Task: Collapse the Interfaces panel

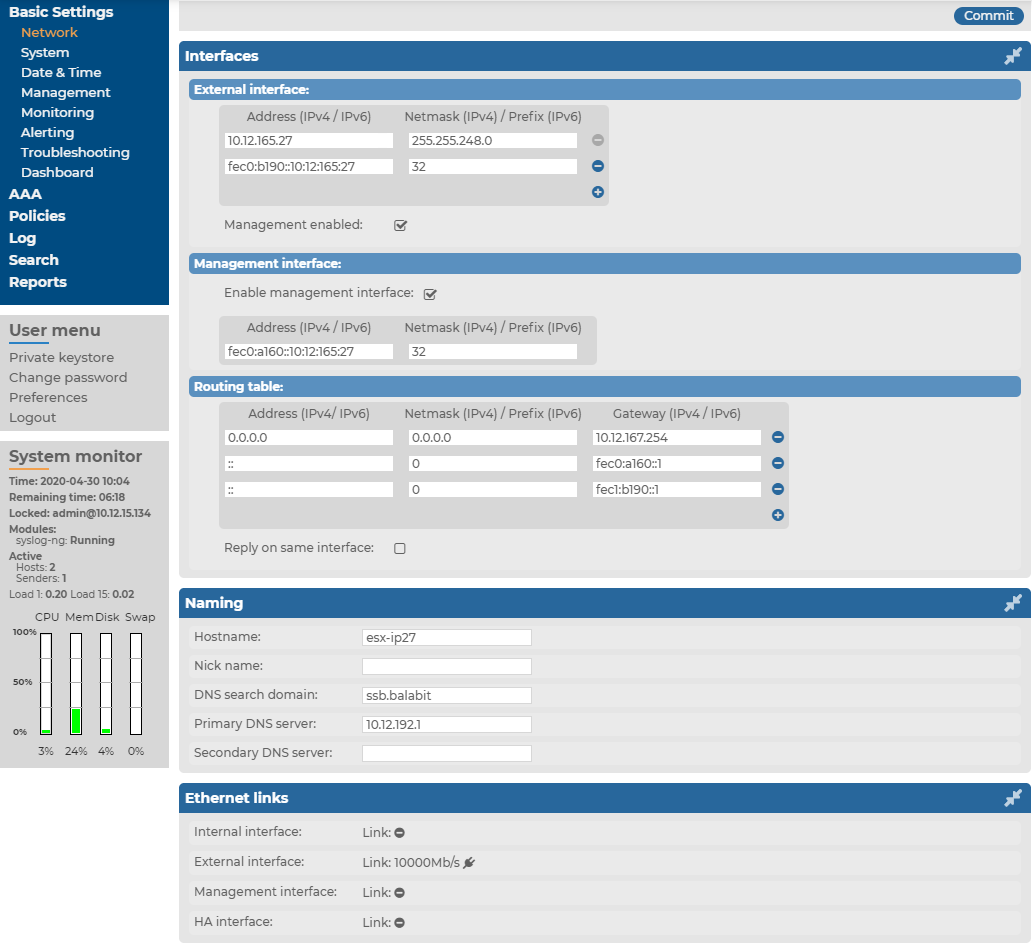Action: (1013, 57)
